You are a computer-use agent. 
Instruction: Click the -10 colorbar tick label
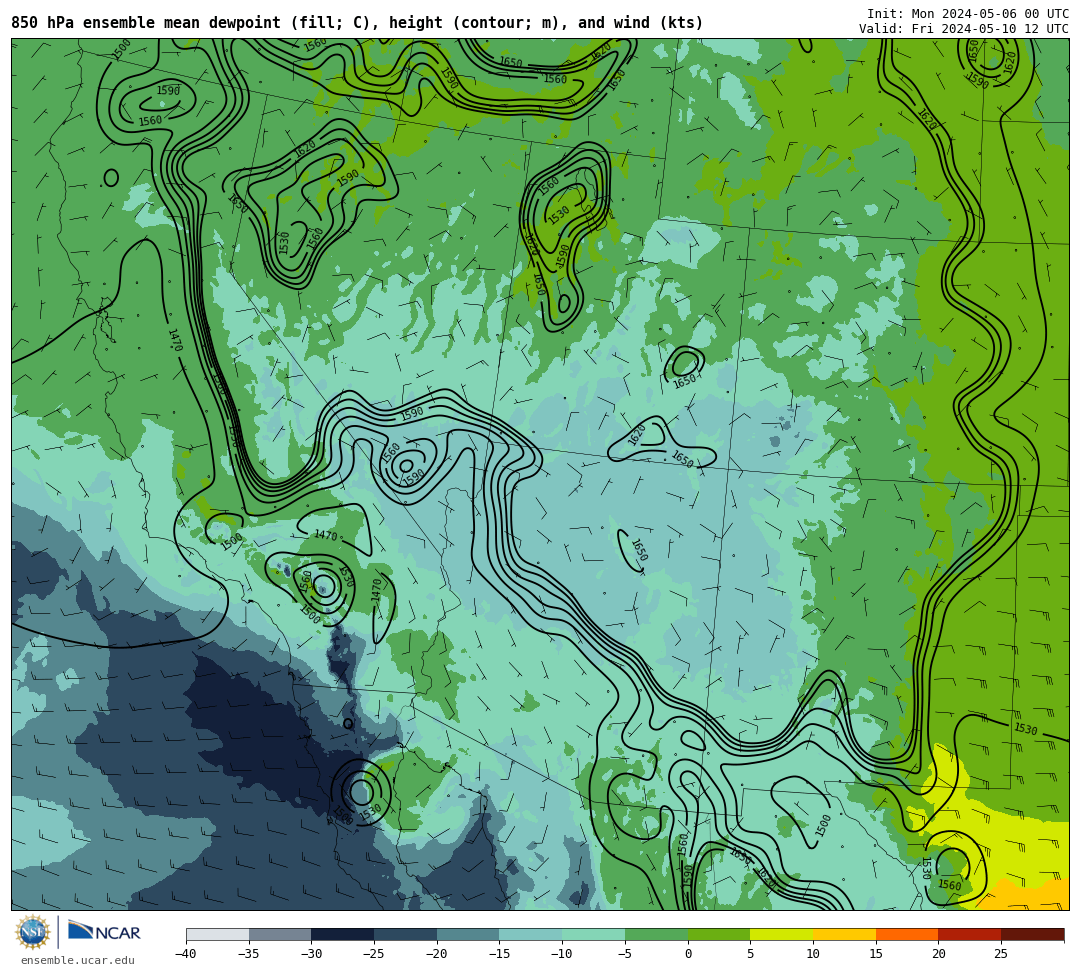tap(561, 954)
